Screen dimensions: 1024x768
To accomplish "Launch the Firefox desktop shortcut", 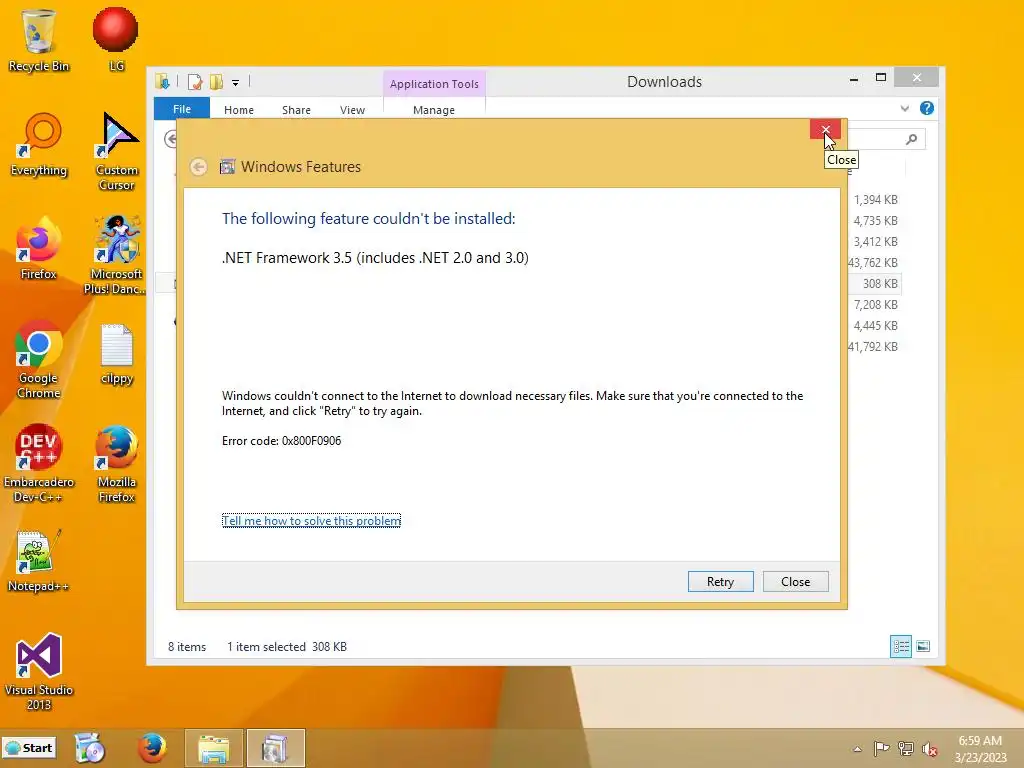I will [39, 248].
